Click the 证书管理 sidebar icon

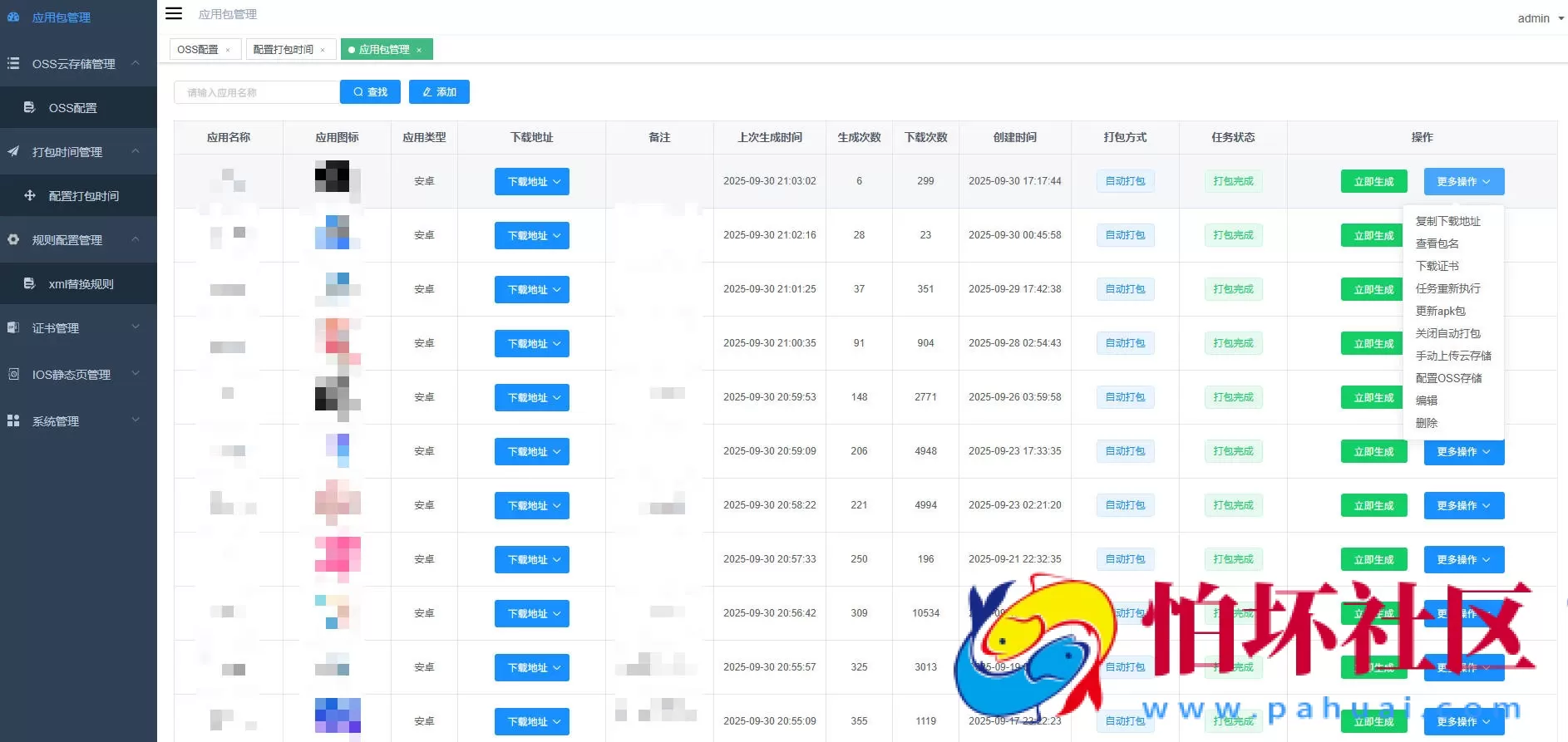tap(13, 327)
